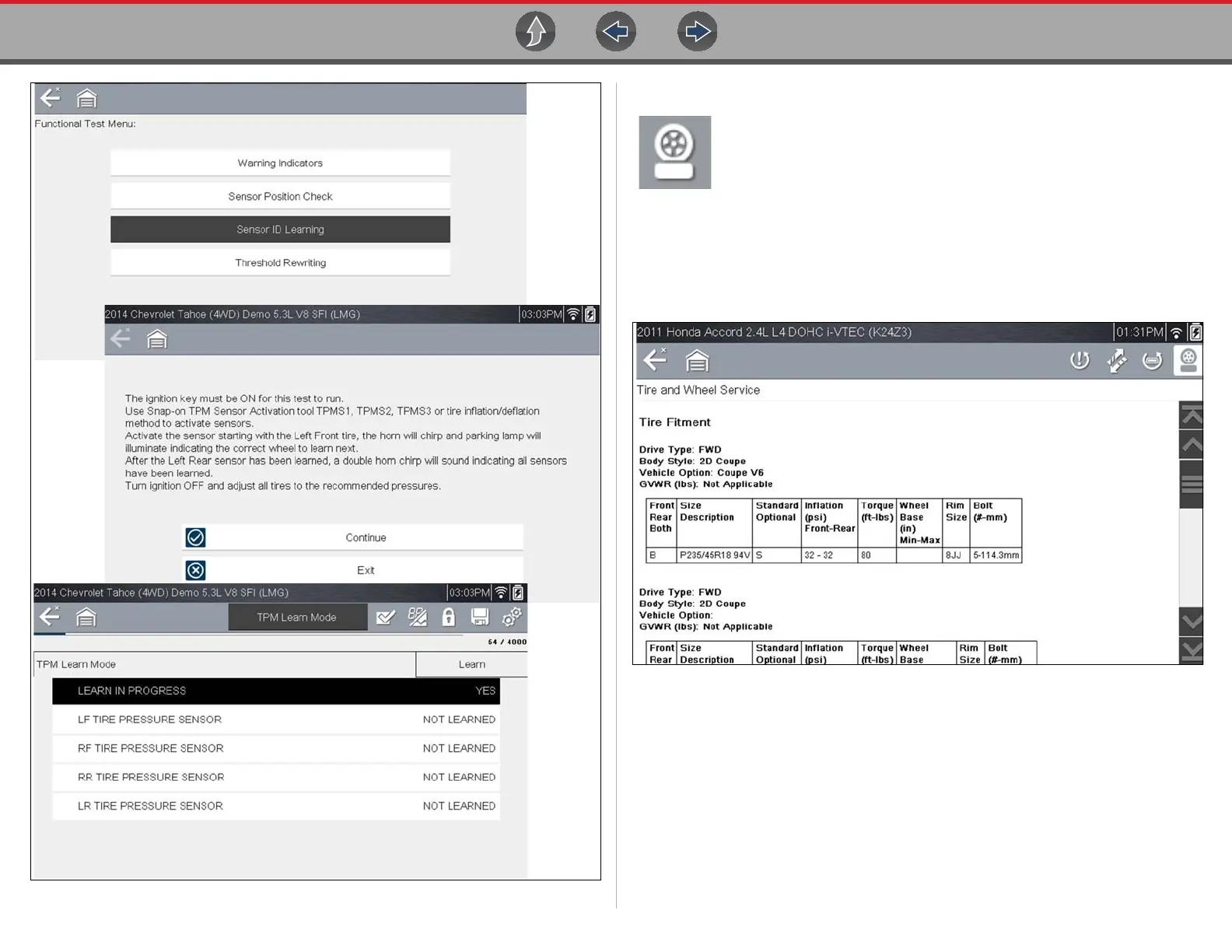Move up one step in Tire Fitment
The image size is (1232, 952).
coord(1192,444)
